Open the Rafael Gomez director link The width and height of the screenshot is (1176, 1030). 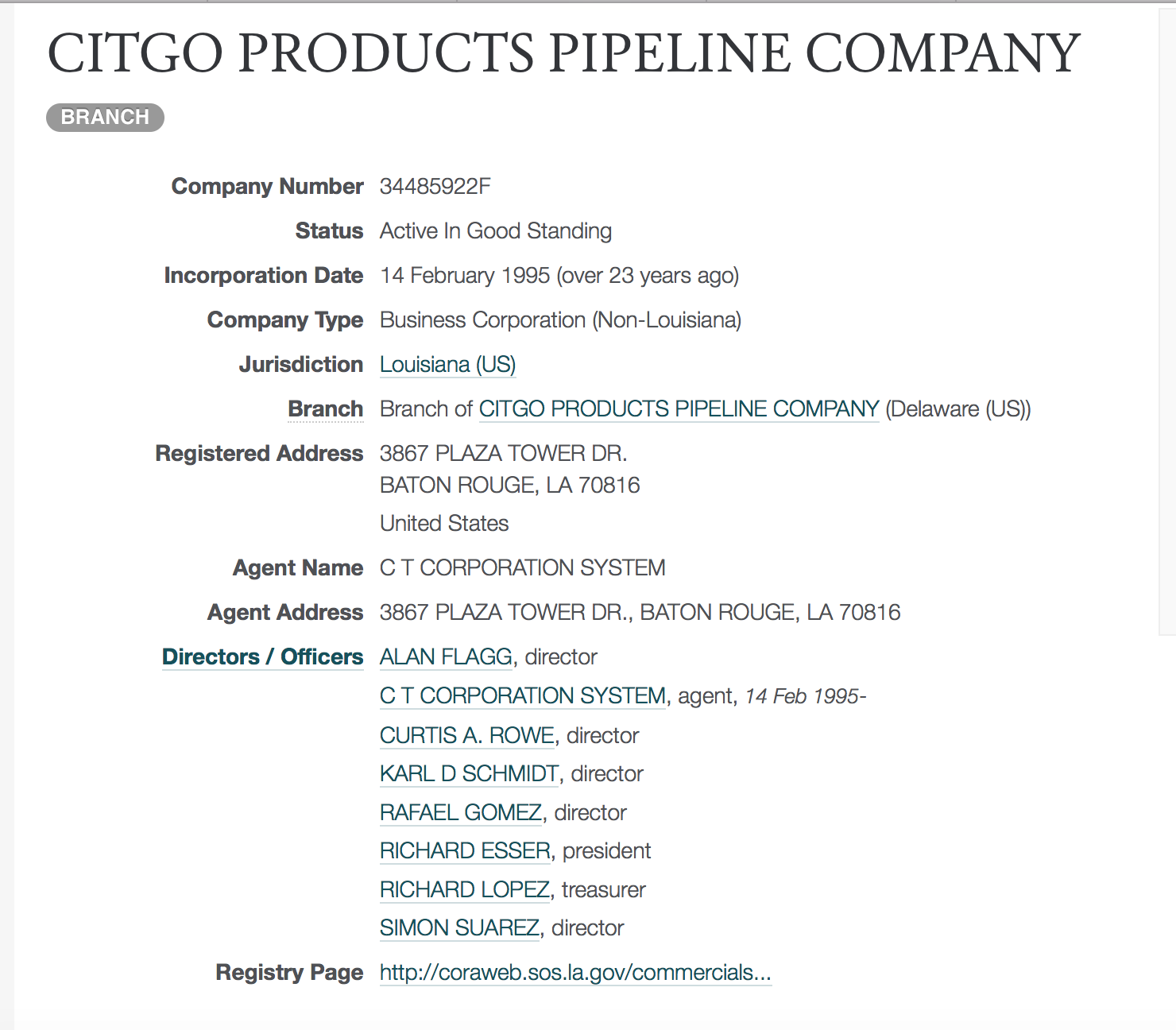point(461,813)
